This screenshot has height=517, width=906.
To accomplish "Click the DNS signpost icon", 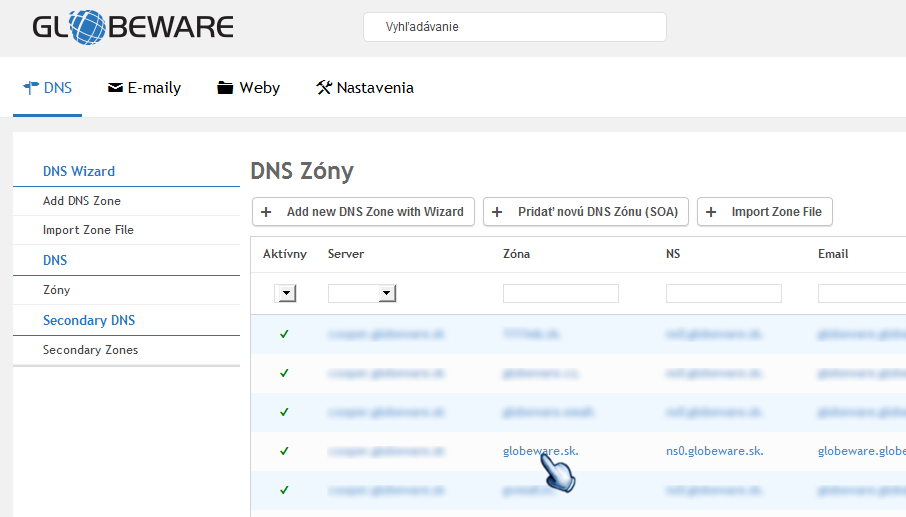I will [x=31, y=87].
